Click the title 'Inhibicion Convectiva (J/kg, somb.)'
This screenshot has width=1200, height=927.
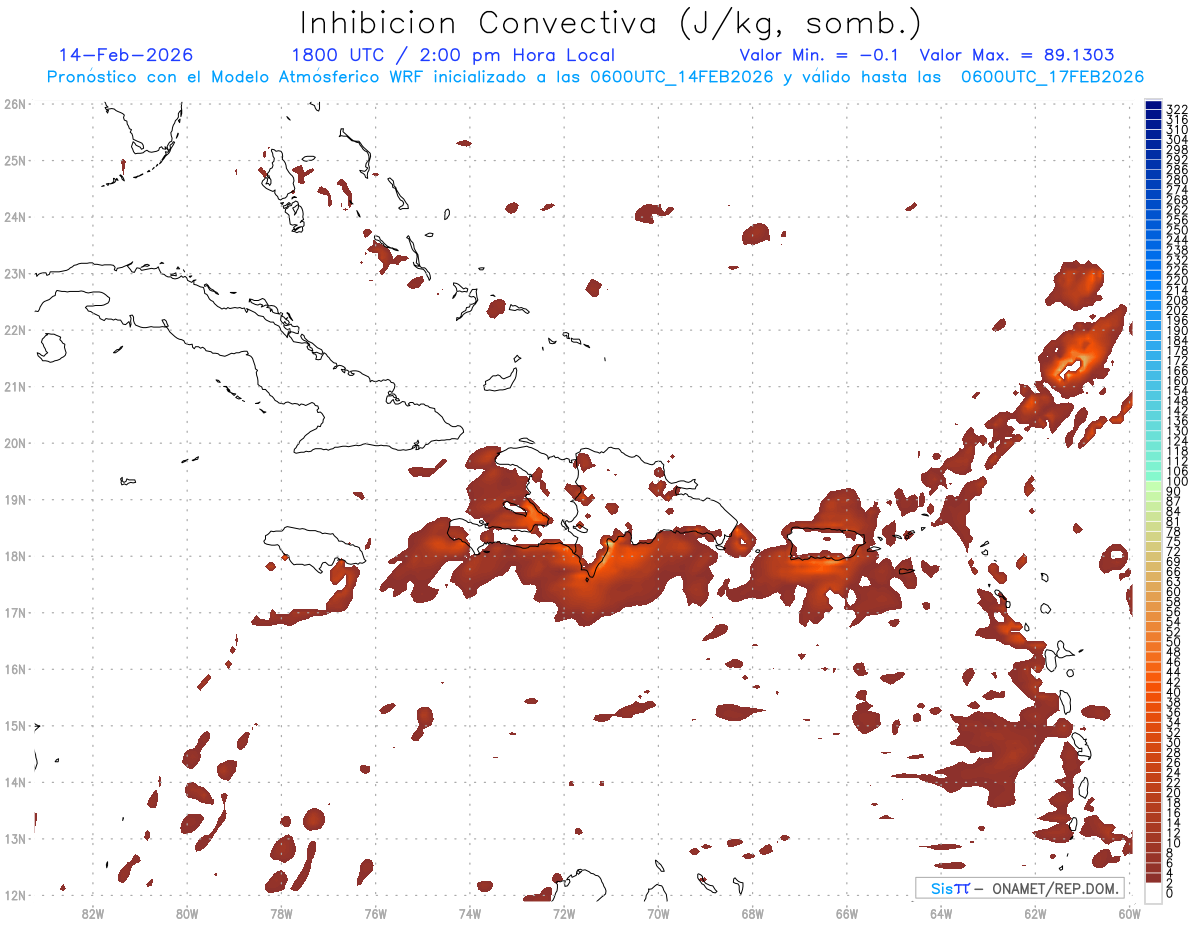pos(611,23)
